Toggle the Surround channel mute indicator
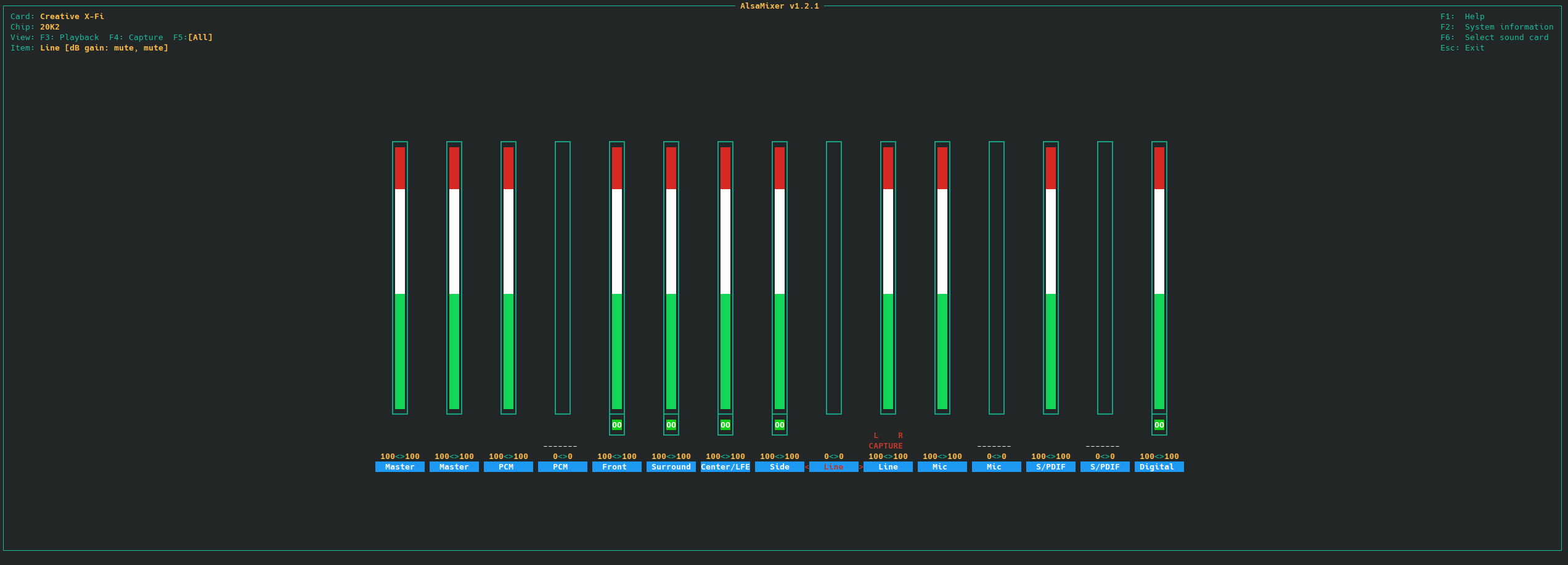This screenshot has width=1568, height=565. (671, 425)
